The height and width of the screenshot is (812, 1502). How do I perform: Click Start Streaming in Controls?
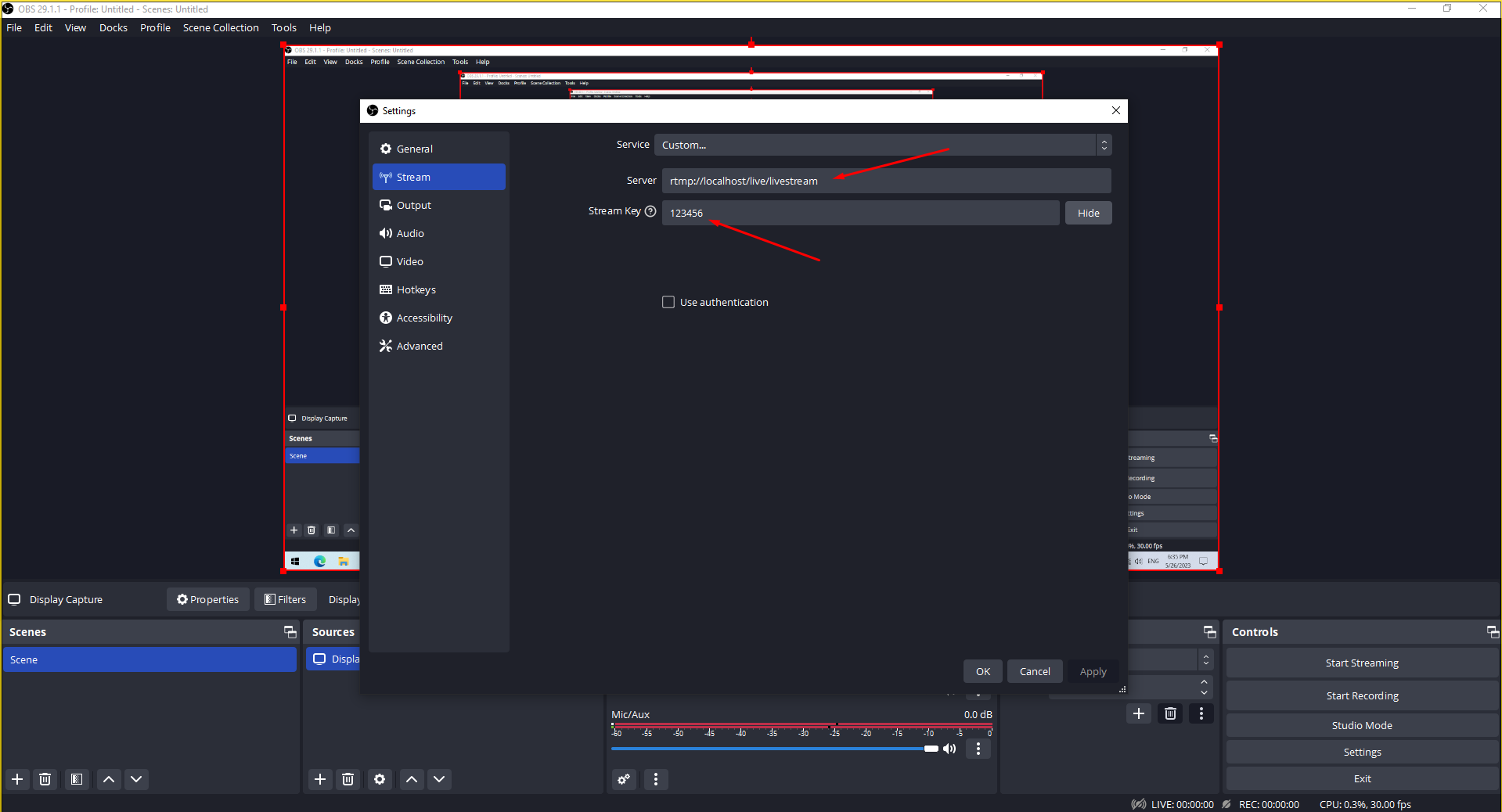pos(1362,663)
